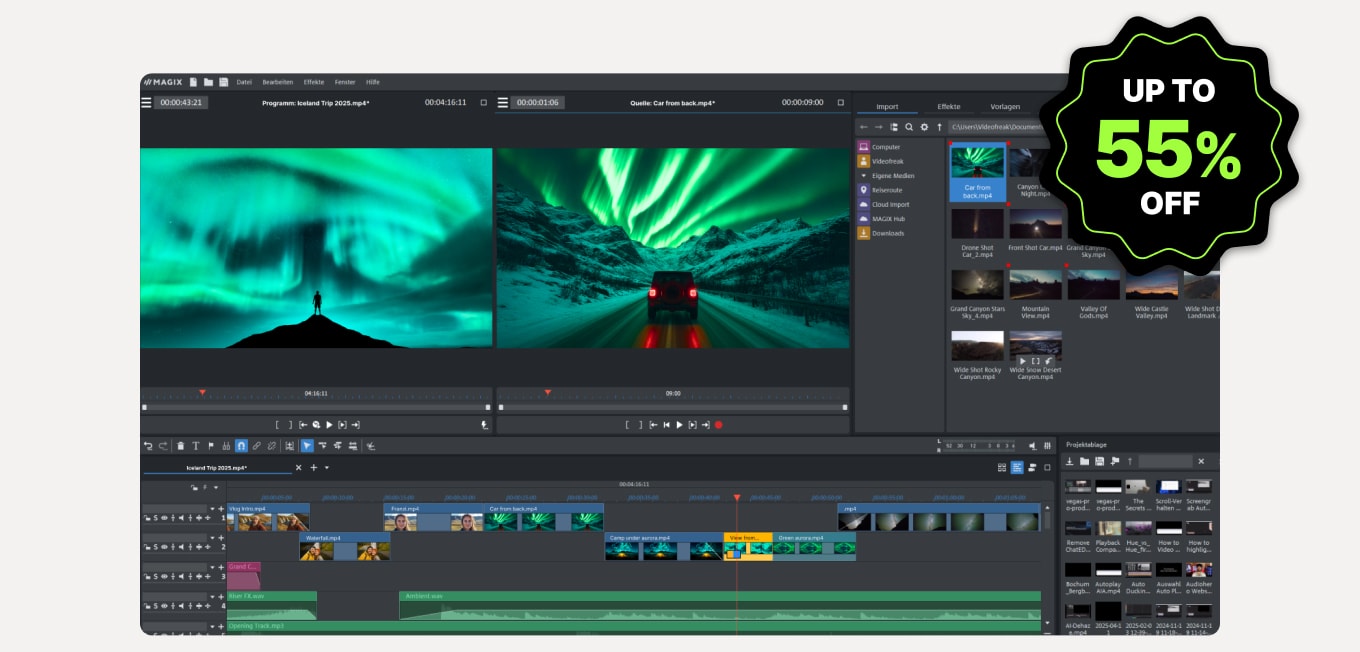This screenshot has height=652, width=1360.
Task: Open new file icon beside MAGIX logo
Action: [x=193, y=82]
